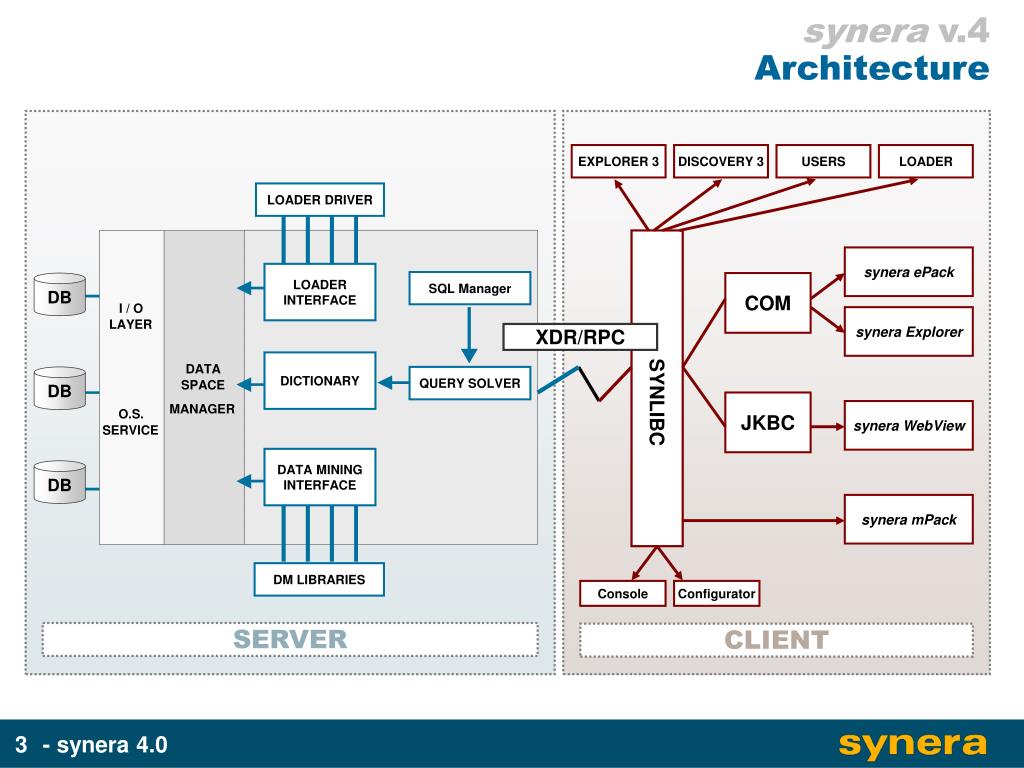
Task: Click the bottom DB cylinder icon
Action: pos(59,483)
